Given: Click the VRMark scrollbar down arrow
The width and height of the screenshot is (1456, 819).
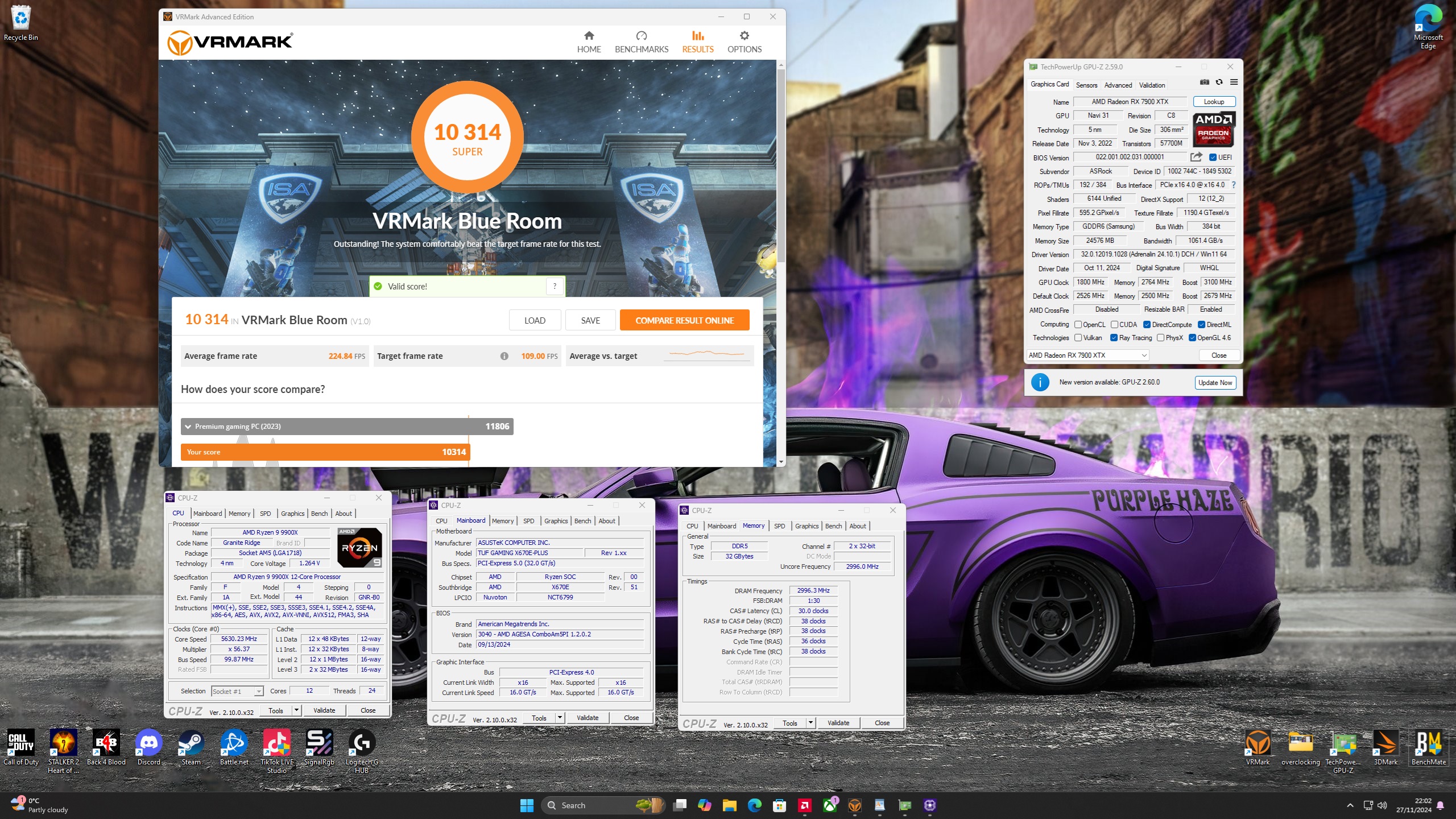Looking at the screenshot, I should point(781,462).
